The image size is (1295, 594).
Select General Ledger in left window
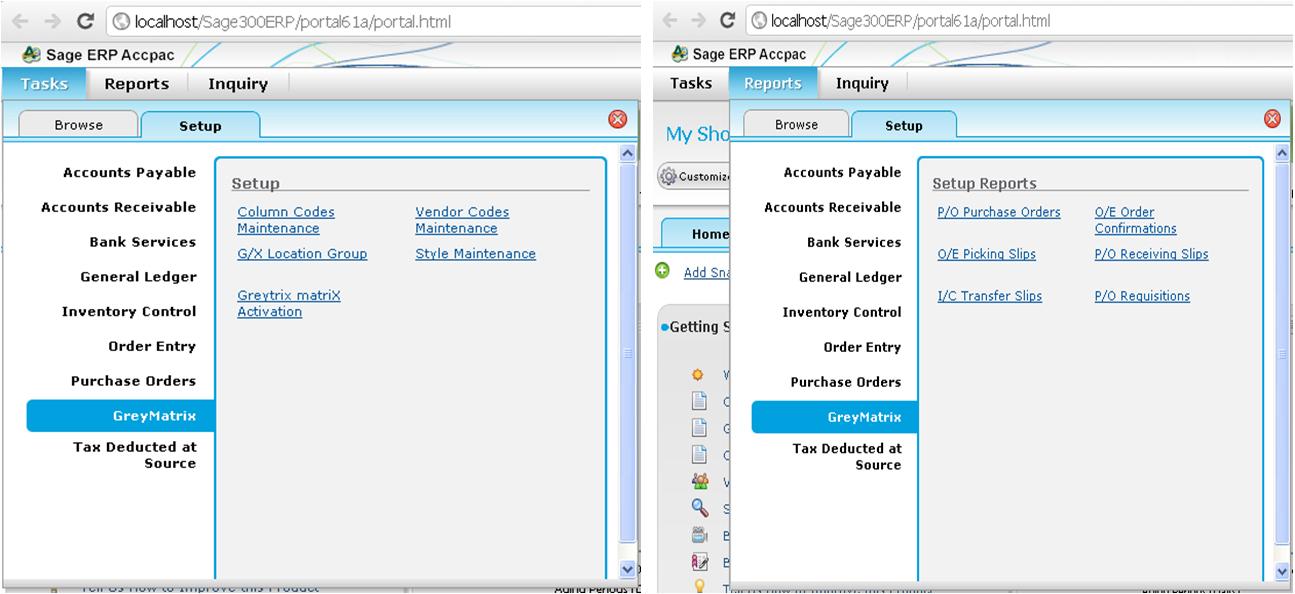coord(139,277)
